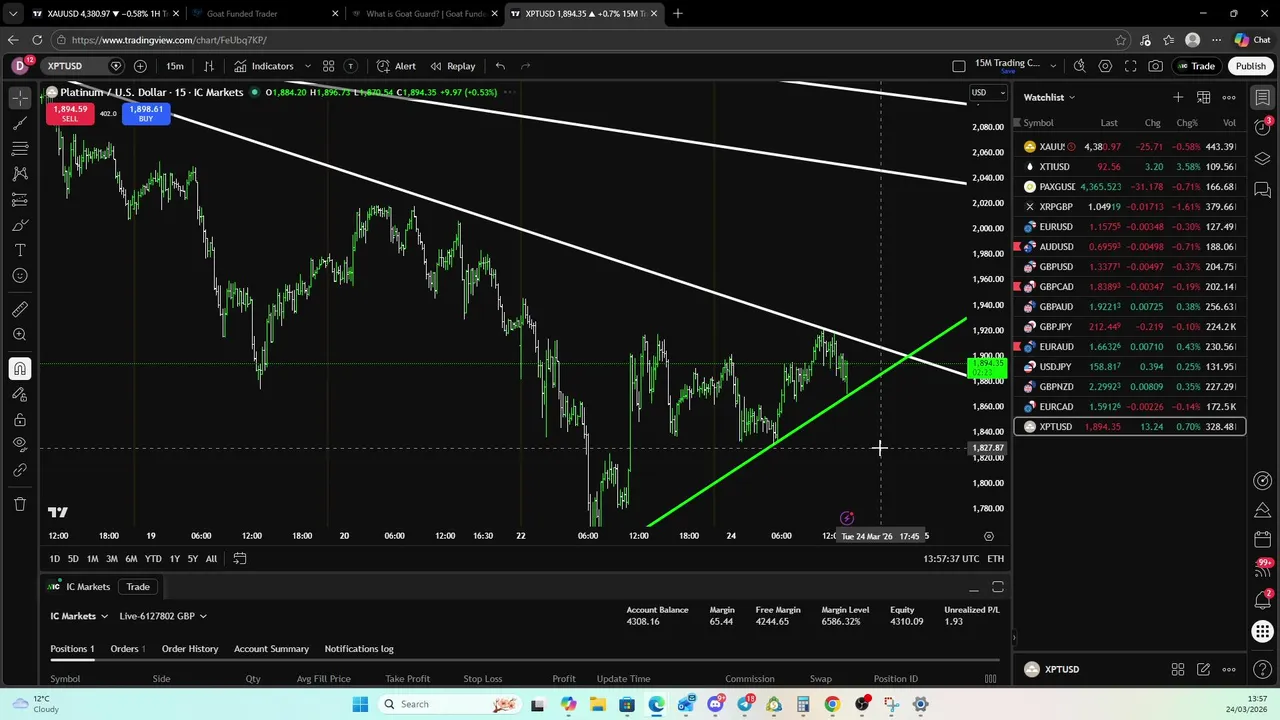Screen dimensions: 1280x720
Task: Undo the last chart action
Action: [500, 66]
